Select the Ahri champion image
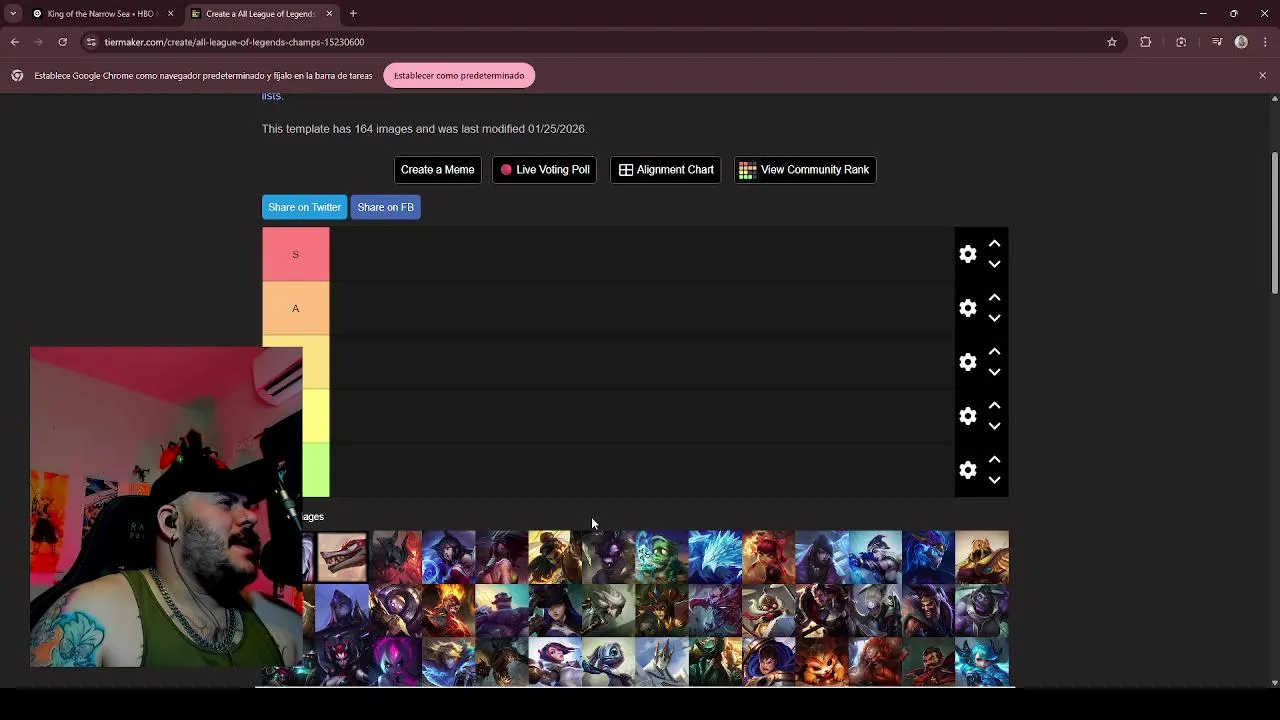This screenshot has height=720, width=1280. point(448,557)
